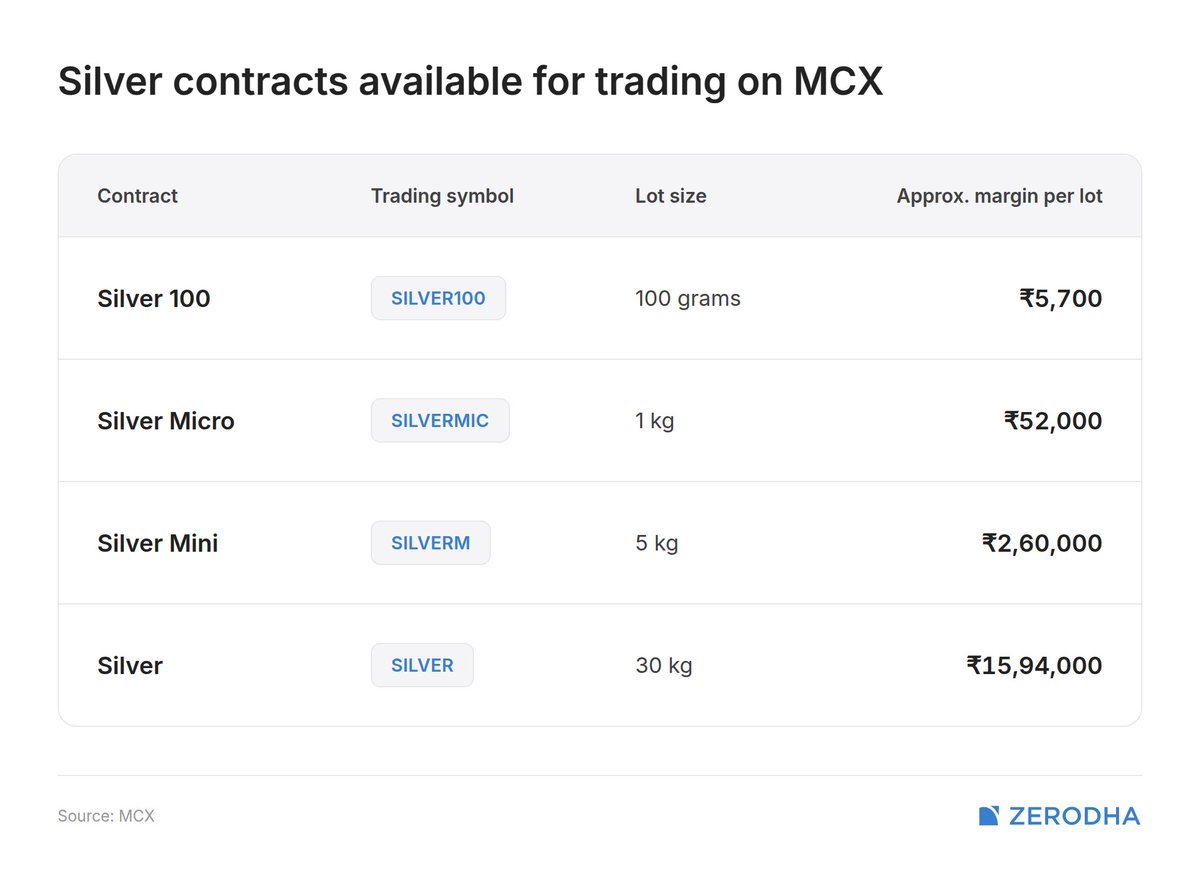Screen dimensions: 1200x884
Task: Select the Silver contract name in last row
Action: pos(130,665)
